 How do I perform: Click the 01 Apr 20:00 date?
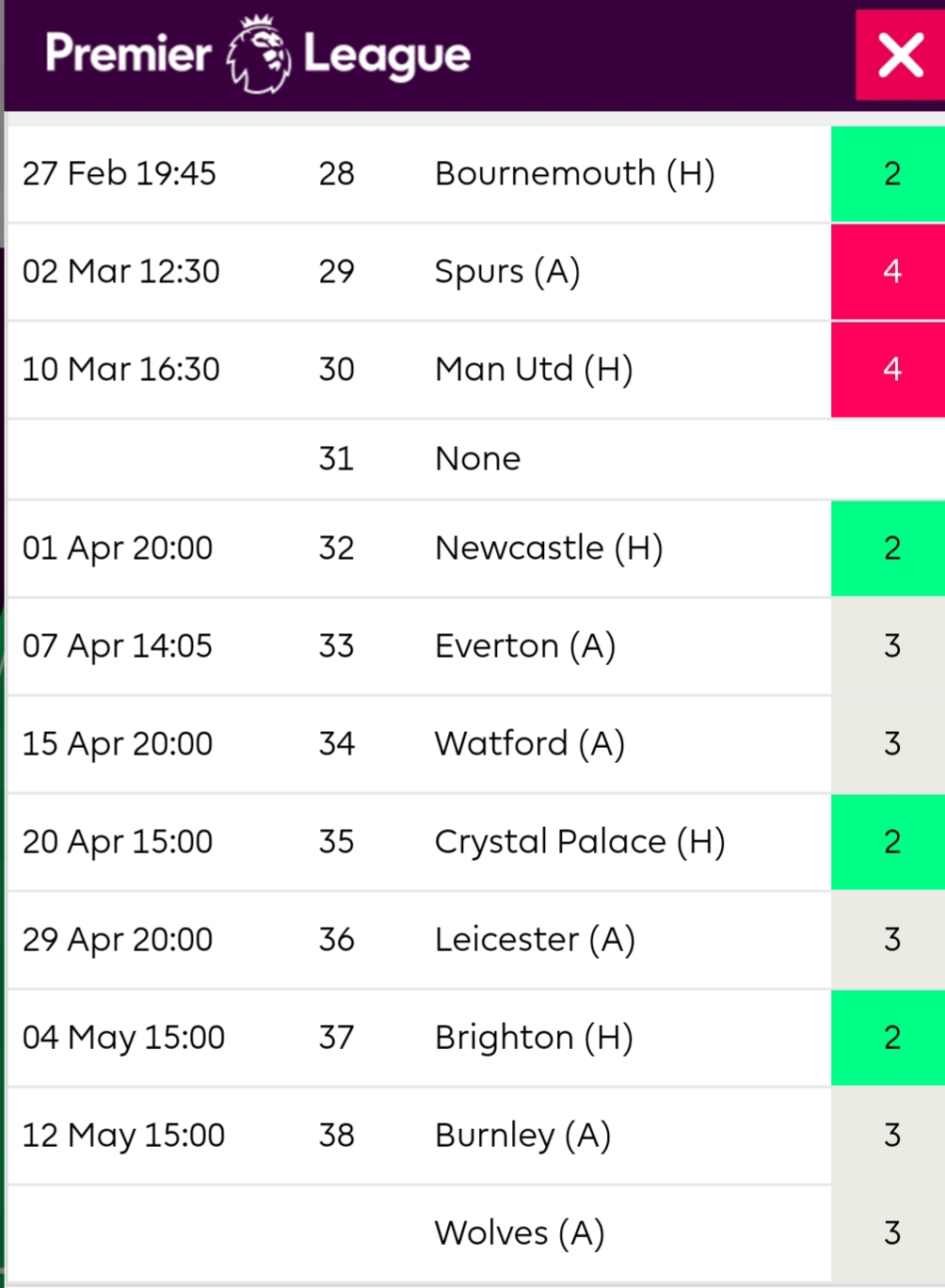click(x=118, y=549)
